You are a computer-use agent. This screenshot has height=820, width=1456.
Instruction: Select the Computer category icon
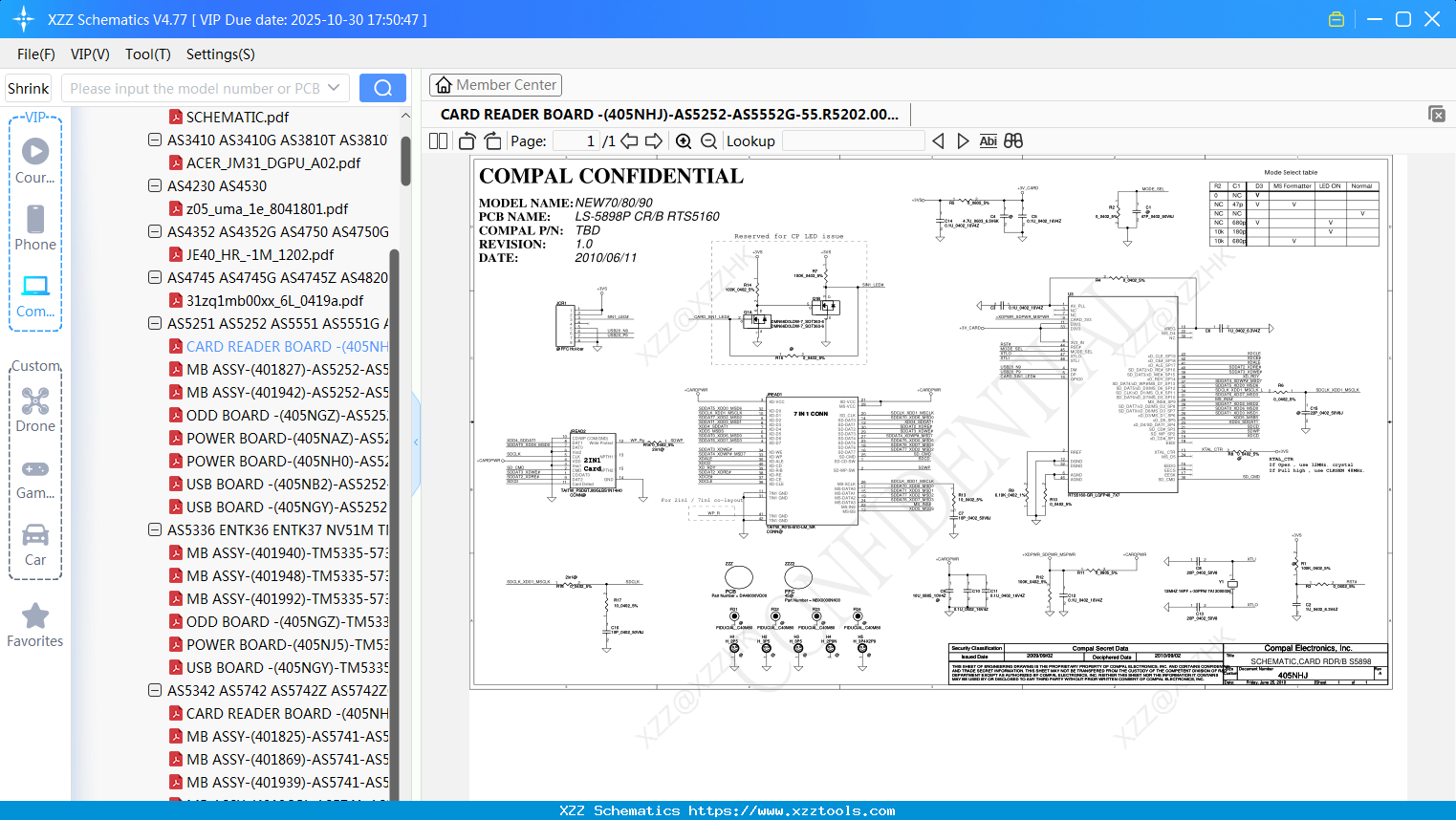(35, 295)
